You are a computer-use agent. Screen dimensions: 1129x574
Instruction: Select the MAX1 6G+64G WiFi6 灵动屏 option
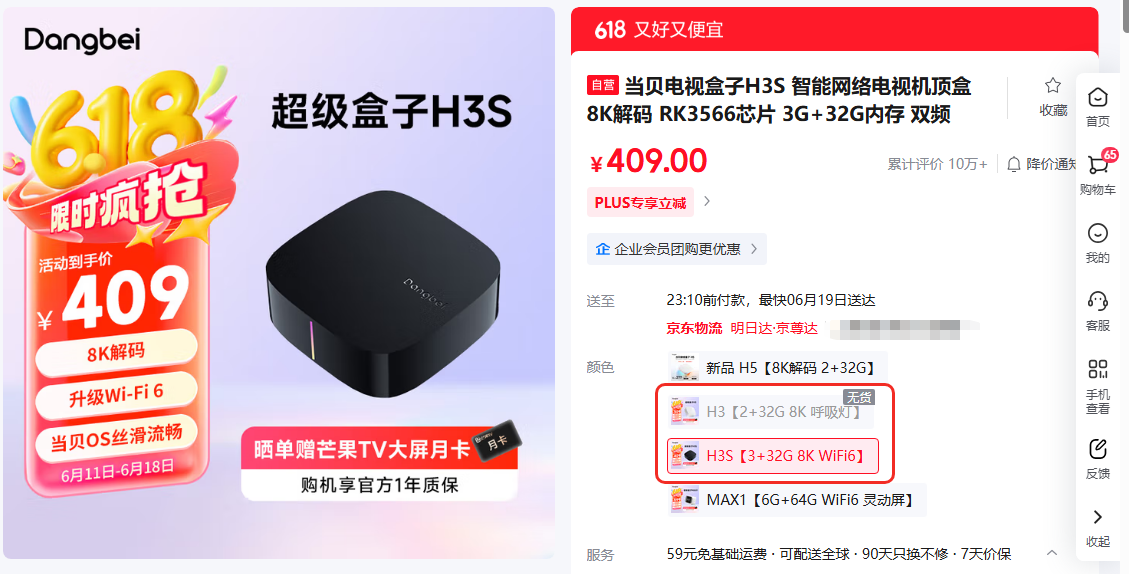click(x=796, y=499)
